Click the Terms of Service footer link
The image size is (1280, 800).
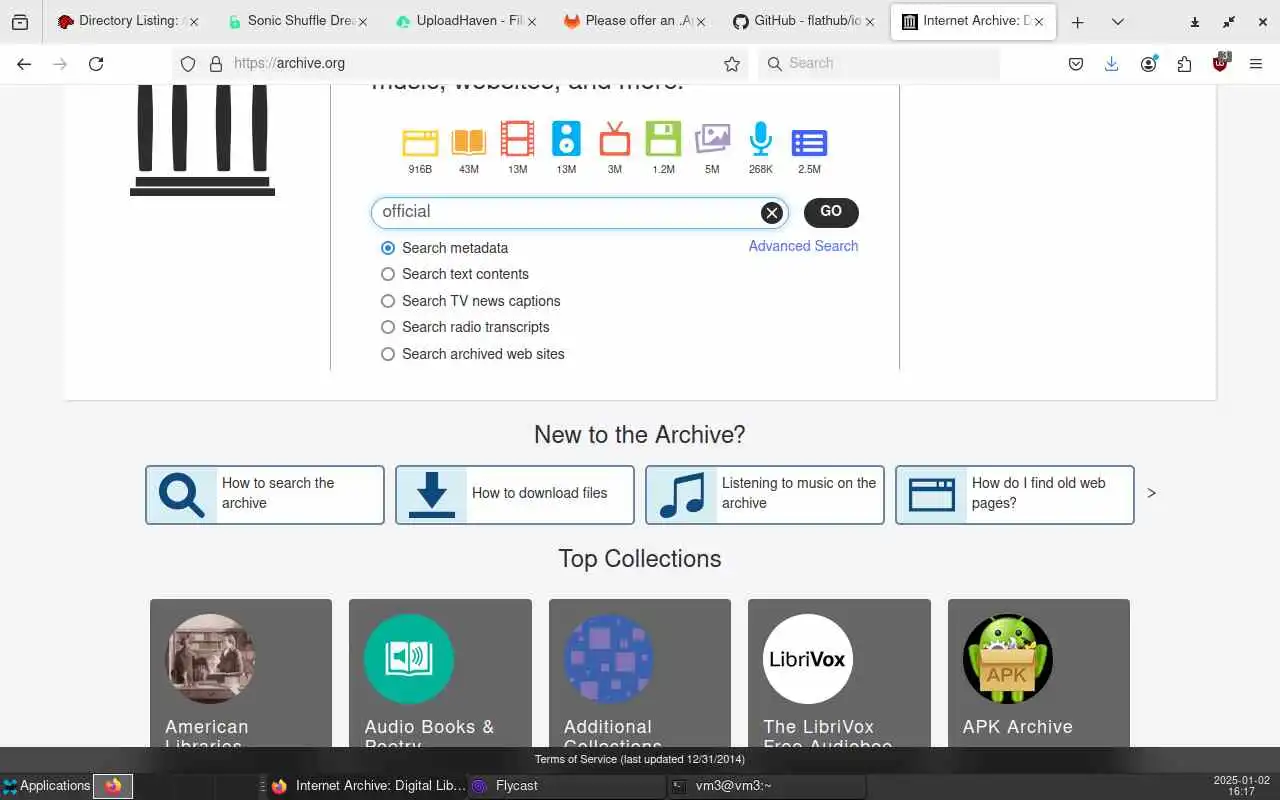(x=640, y=759)
